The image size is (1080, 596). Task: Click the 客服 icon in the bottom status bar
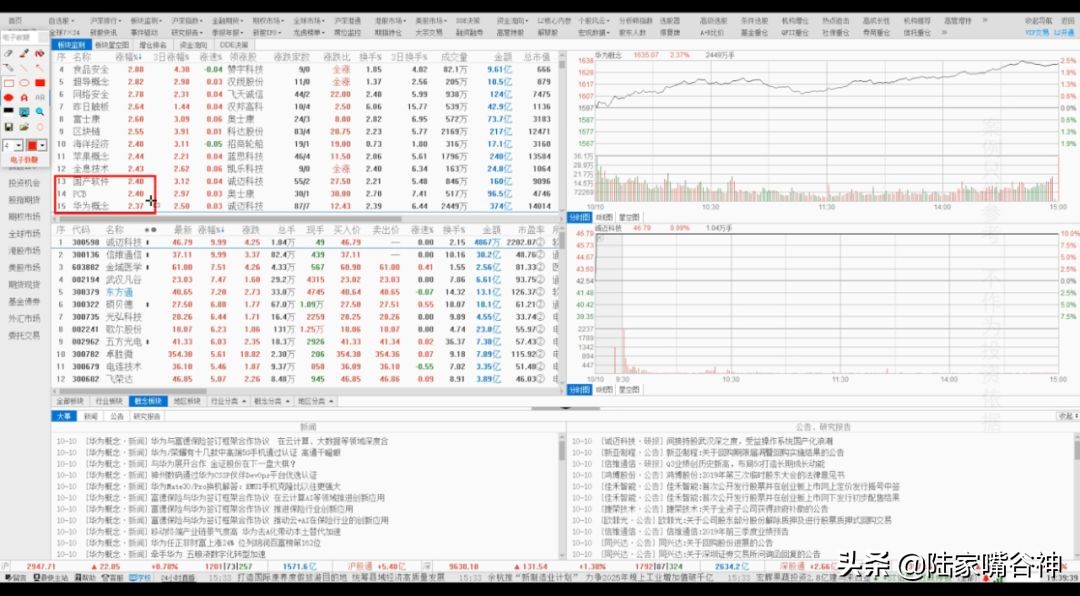coord(112,577)
